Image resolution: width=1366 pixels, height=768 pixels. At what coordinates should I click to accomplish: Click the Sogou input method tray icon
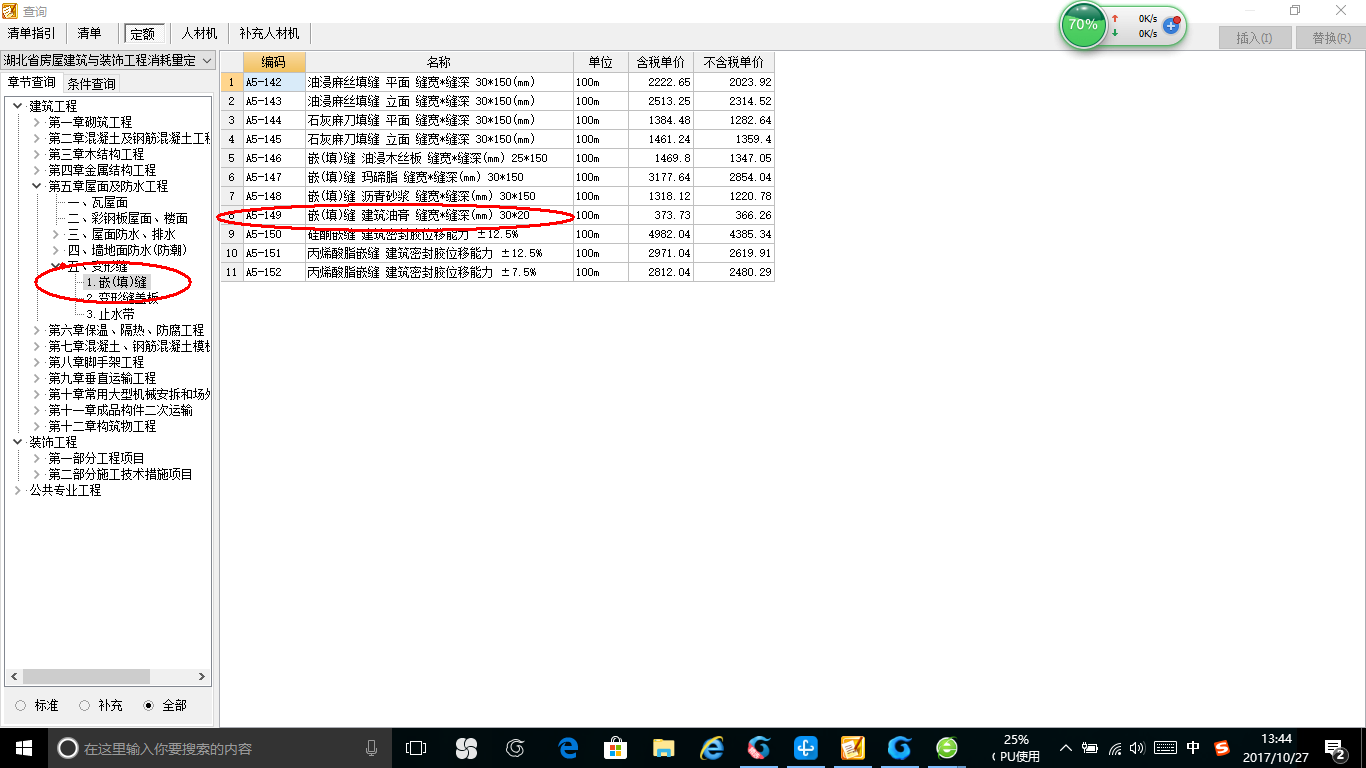(1222, 748)
